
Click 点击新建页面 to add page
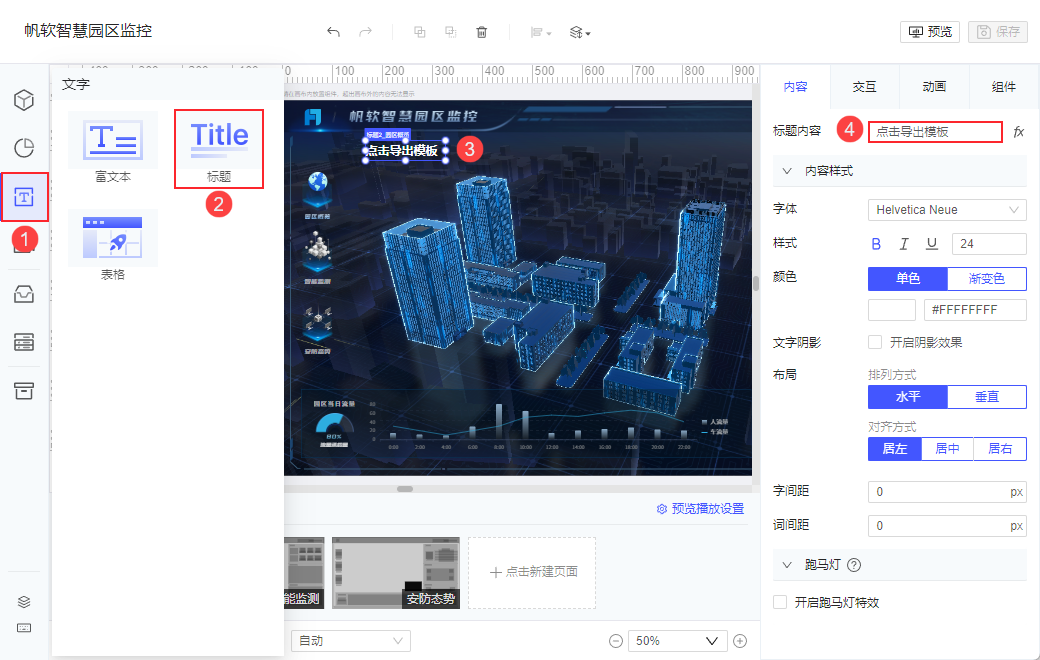(532, 572)
